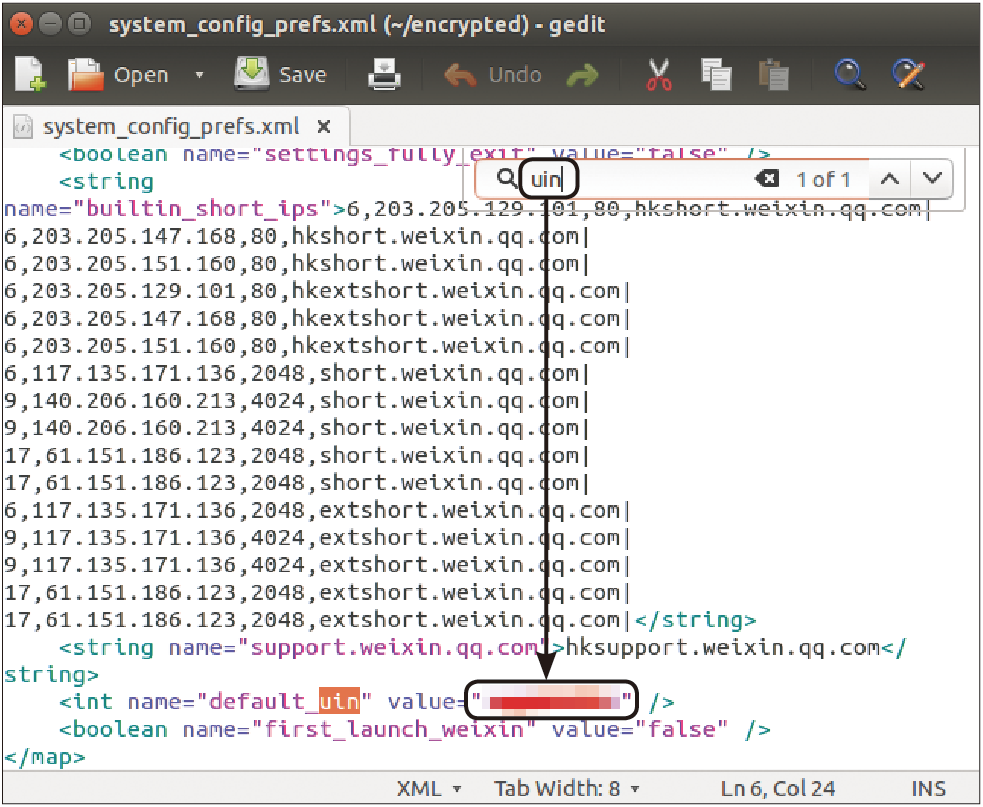Toggle the INS insert mode indicator
Image resolution: width=983 pixels, height=807 pixels.
pos(928,788)
